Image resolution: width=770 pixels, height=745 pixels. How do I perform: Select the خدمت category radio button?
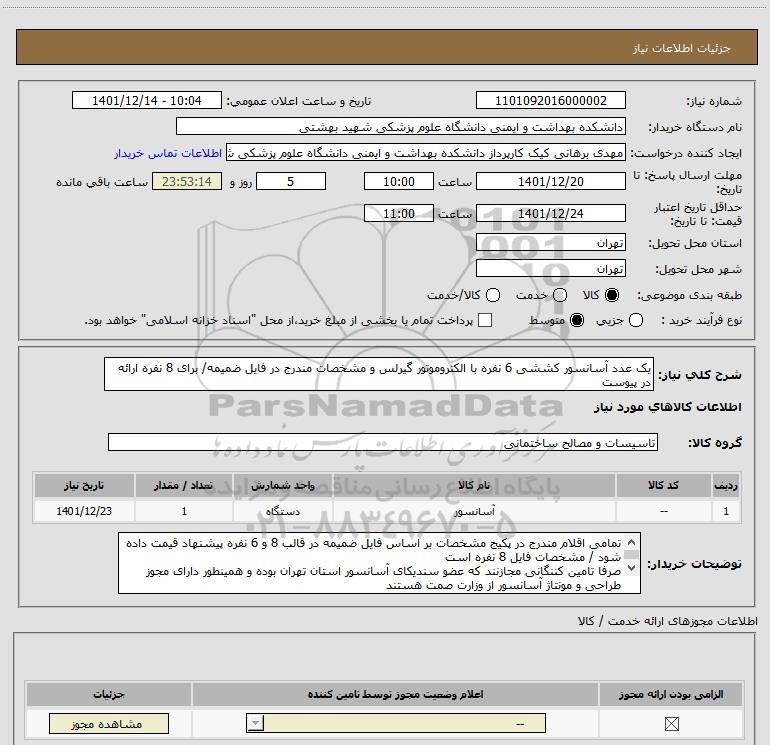[x=560, y=295]
